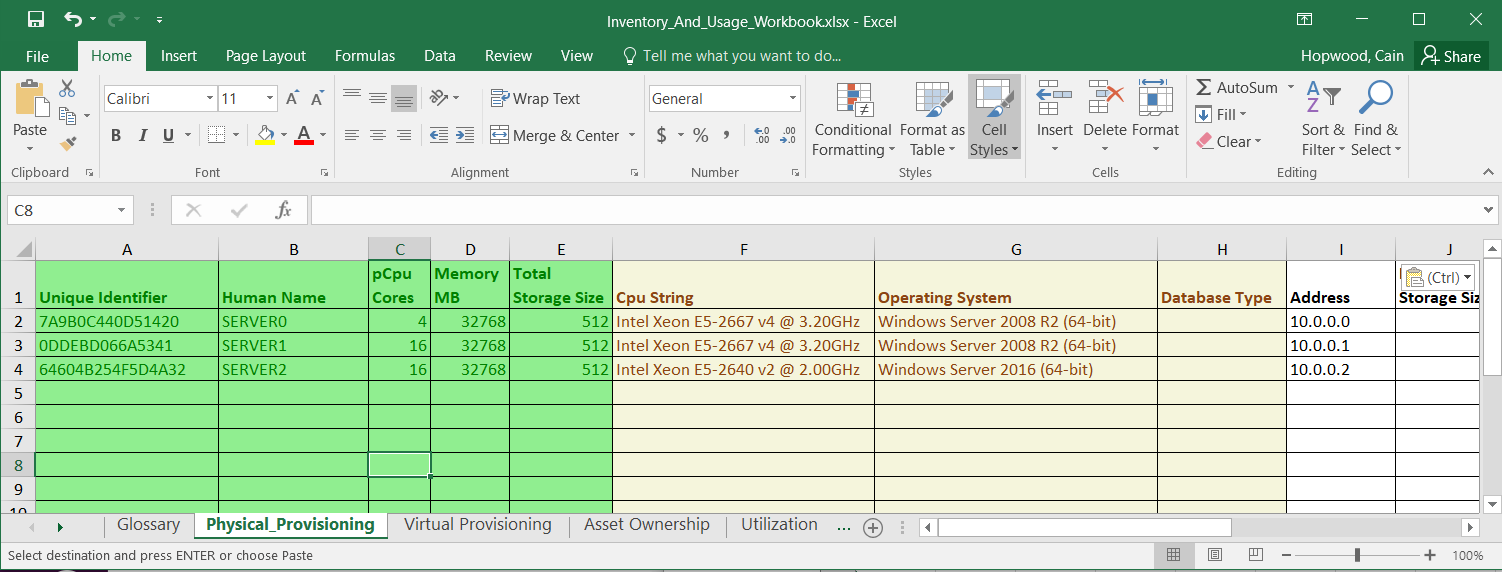This screenshot has height=572, width=1502.
Task: Click the Format Painter brush icon
Action: 68,144
